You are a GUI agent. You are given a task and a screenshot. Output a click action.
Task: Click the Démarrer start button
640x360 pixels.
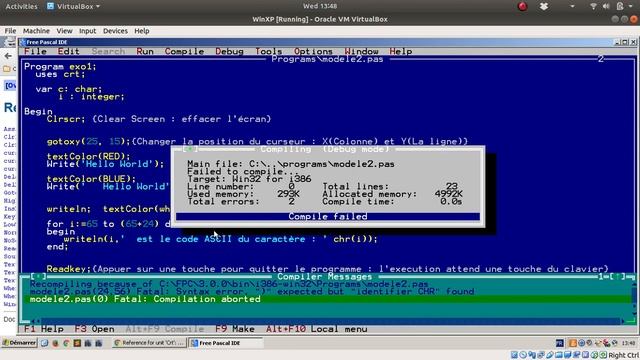click(x=19, y=343)
